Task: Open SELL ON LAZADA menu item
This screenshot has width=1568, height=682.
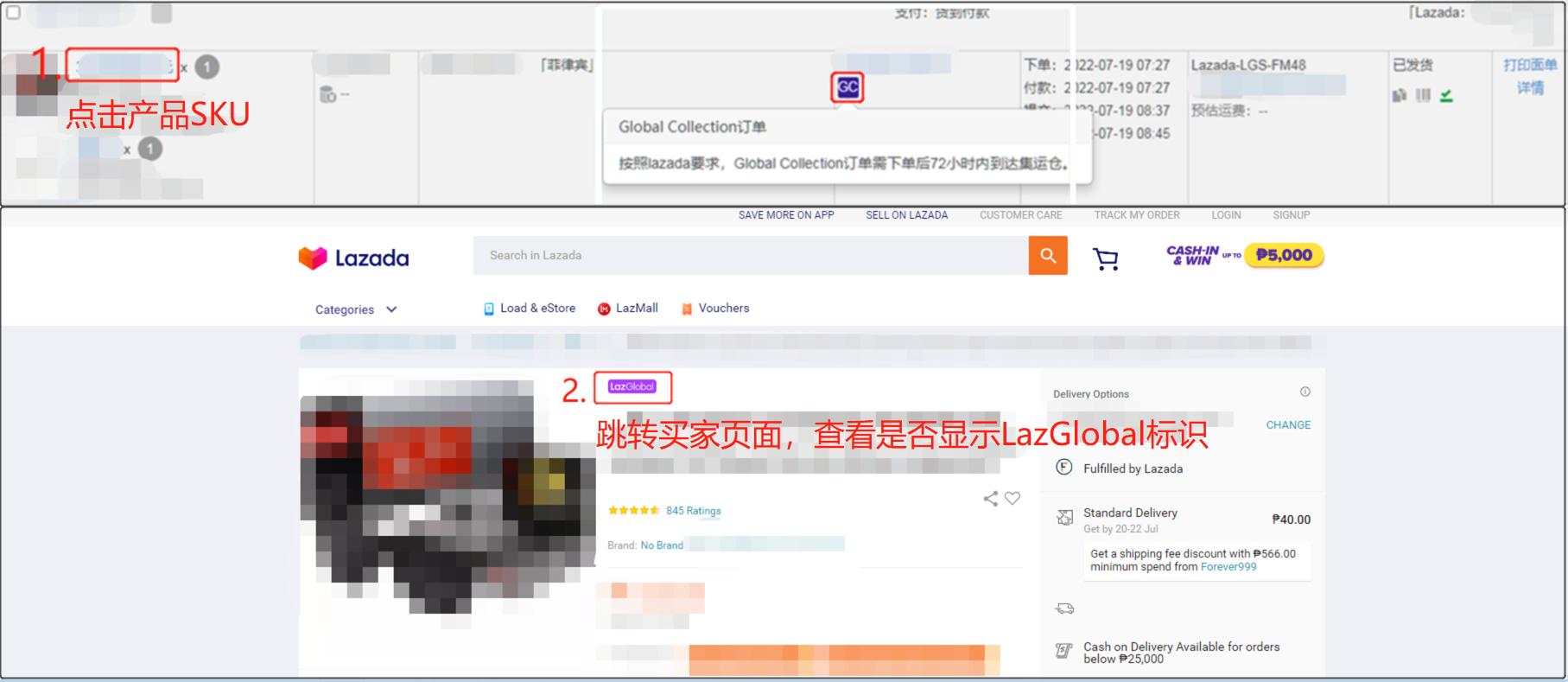Action: 907,215
